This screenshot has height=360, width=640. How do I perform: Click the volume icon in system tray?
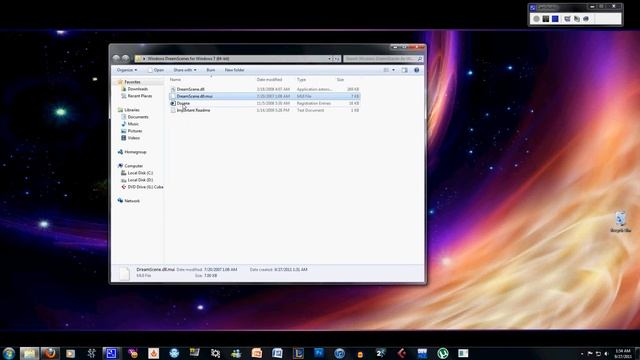(x=607, y=353)
